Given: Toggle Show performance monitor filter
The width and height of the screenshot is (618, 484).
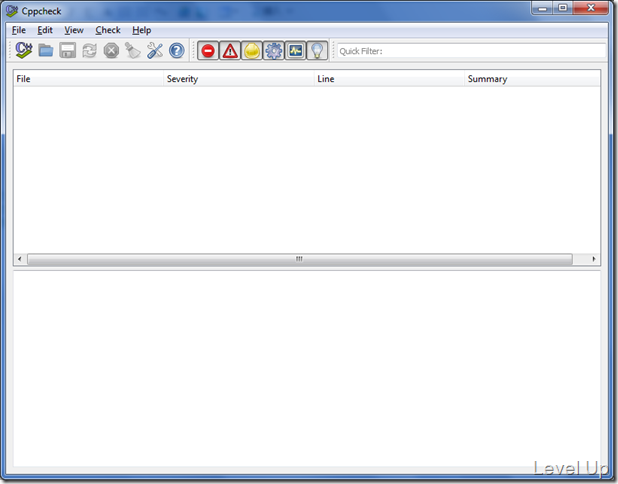Looking at the screenshot, I should point(296,51).
